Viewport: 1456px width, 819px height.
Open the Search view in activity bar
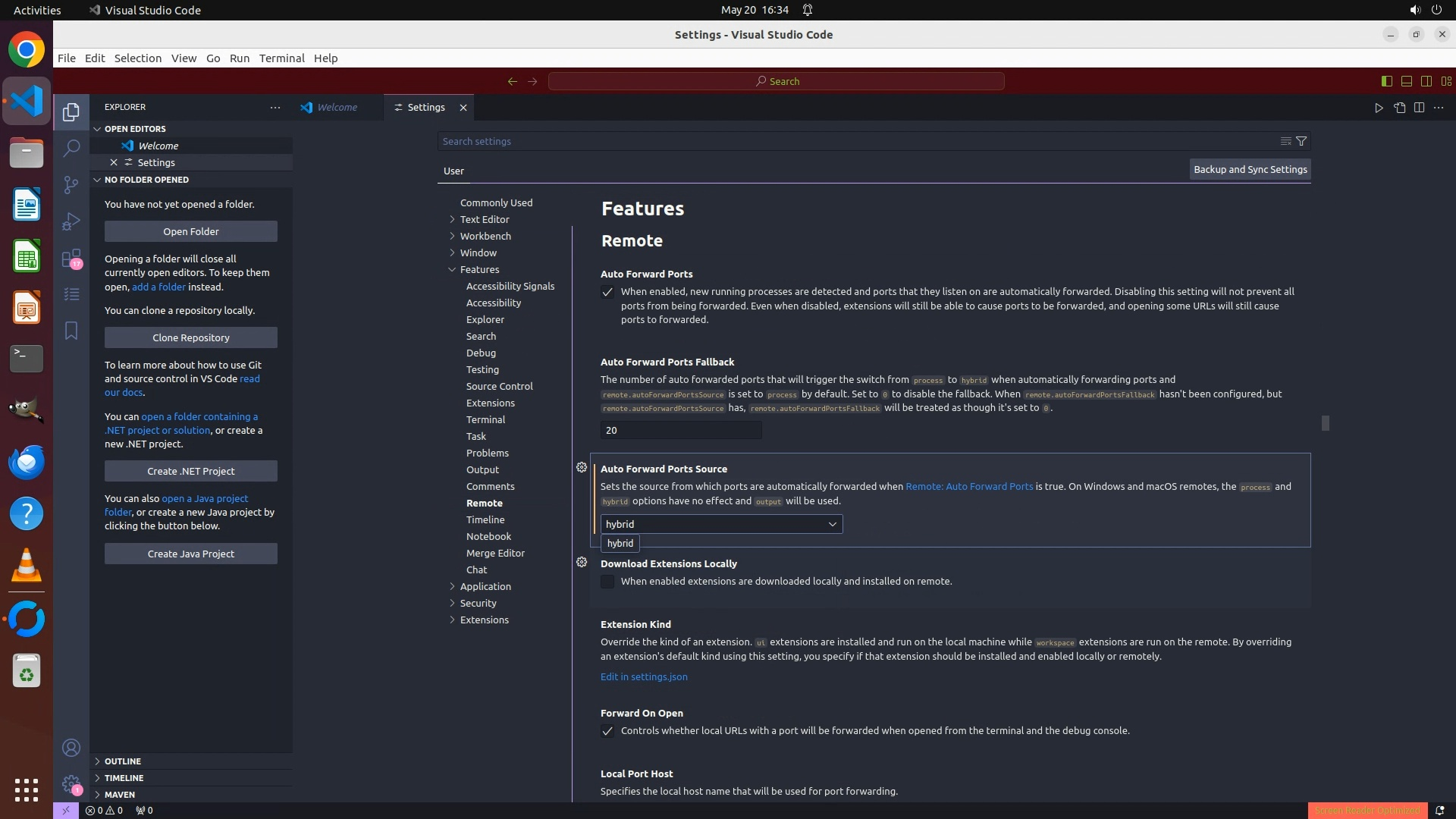(71, 148)
